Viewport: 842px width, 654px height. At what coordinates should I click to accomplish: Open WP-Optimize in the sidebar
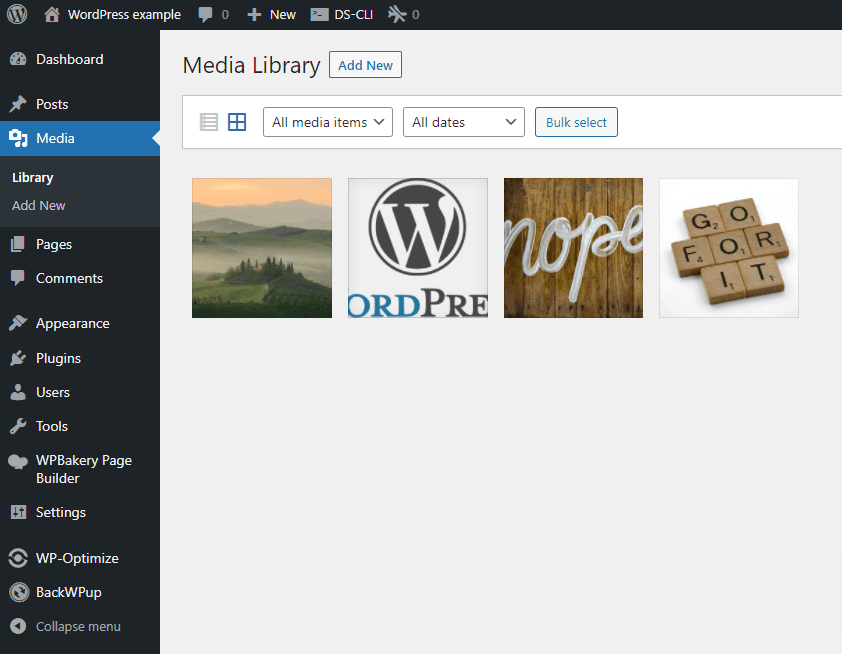pos(79,558)
